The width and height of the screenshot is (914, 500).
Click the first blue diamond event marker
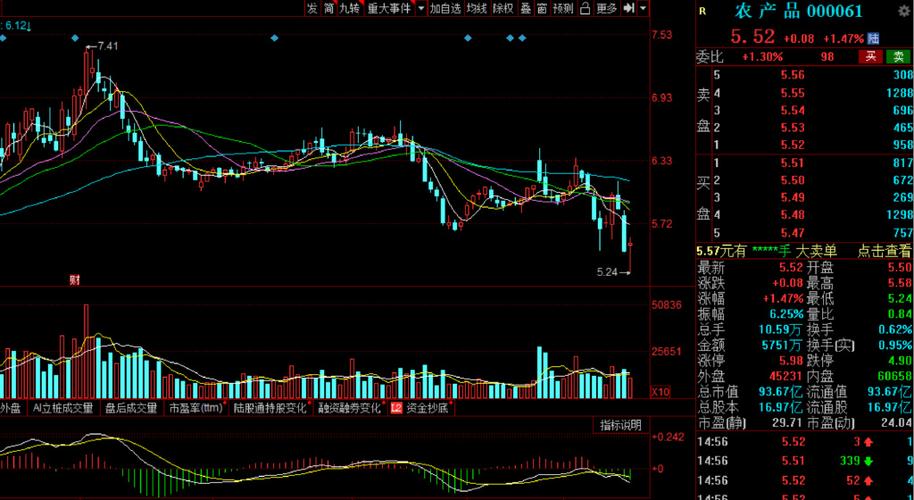(3, 38)
